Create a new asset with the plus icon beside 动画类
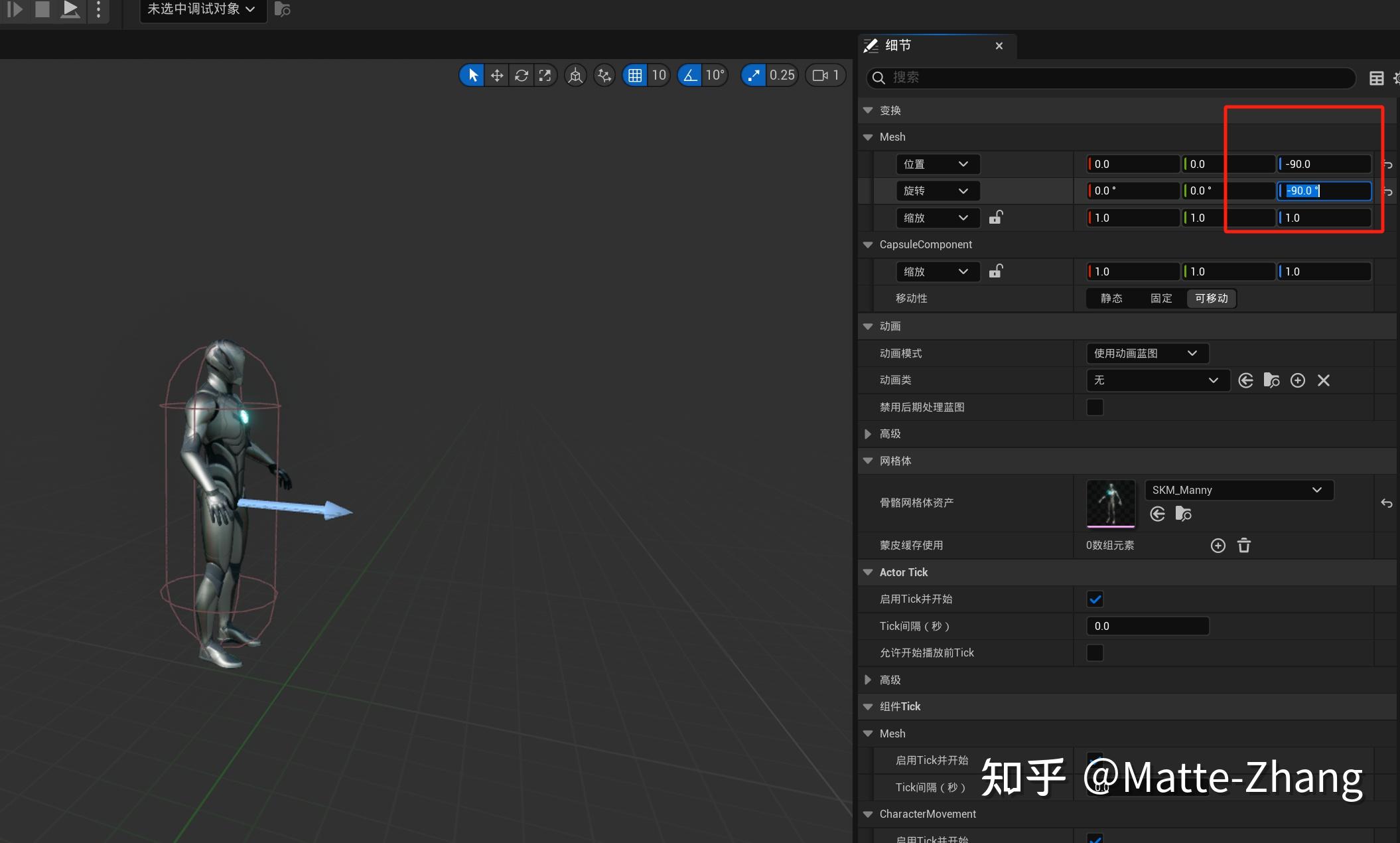This screenshot has width=1400, height=843. coord(1298,380)
